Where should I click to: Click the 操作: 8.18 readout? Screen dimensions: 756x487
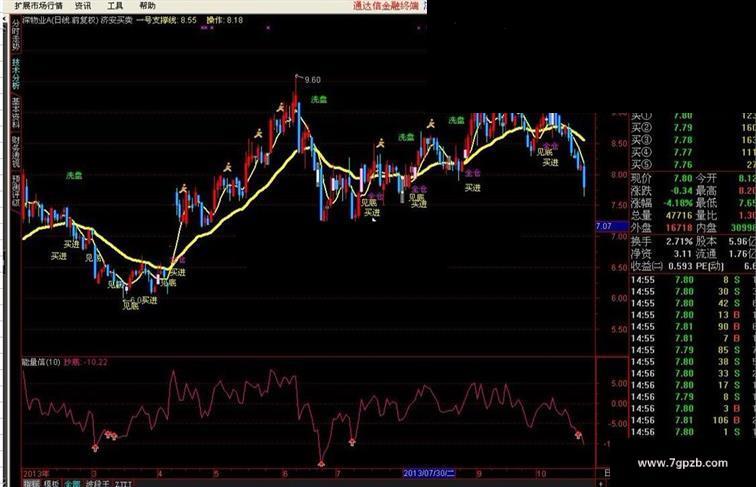click(225, 20)
